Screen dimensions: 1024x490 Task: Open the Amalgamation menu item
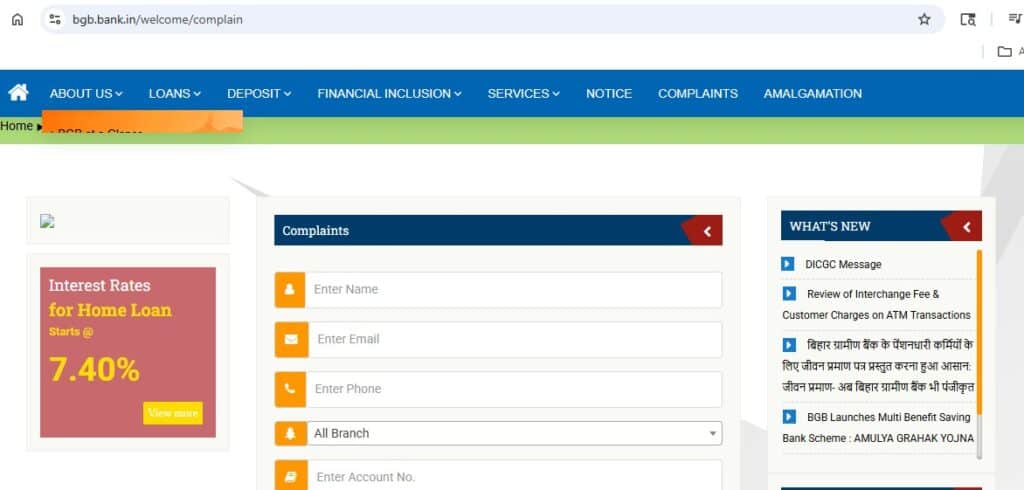[x=812, y=93]
